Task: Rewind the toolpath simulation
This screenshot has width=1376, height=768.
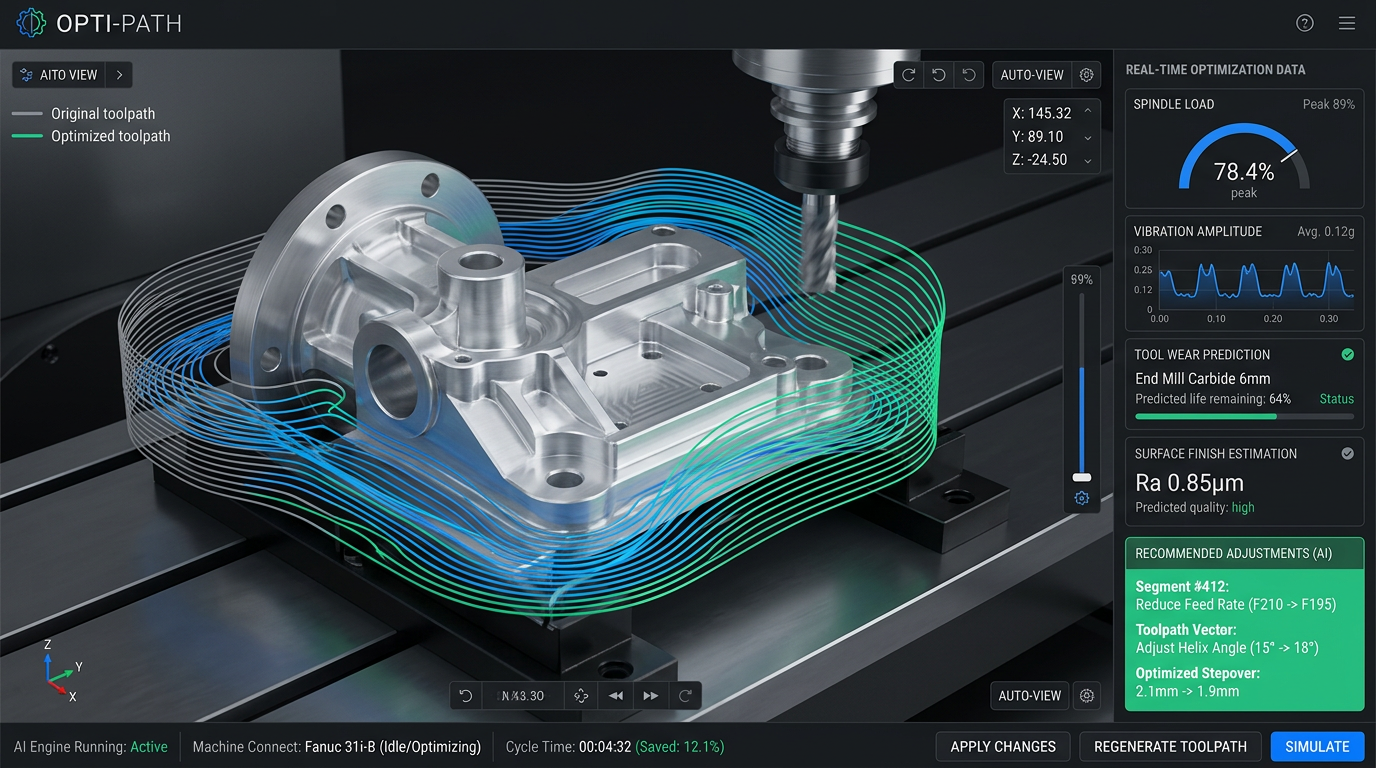Action: tap(616, 696)
